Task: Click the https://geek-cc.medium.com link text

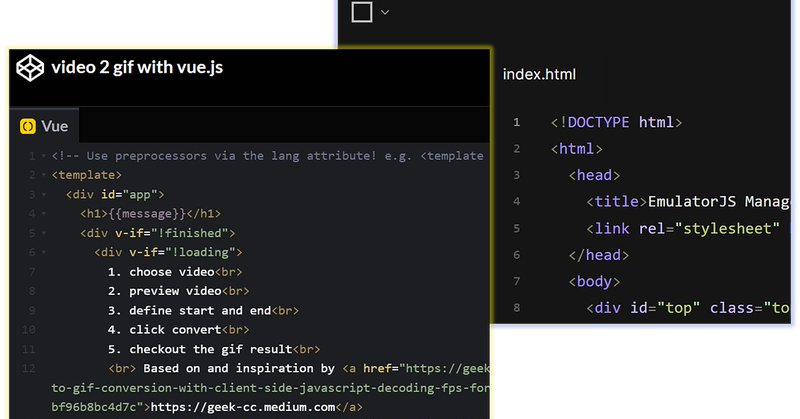Action: (x=243, y=407)
